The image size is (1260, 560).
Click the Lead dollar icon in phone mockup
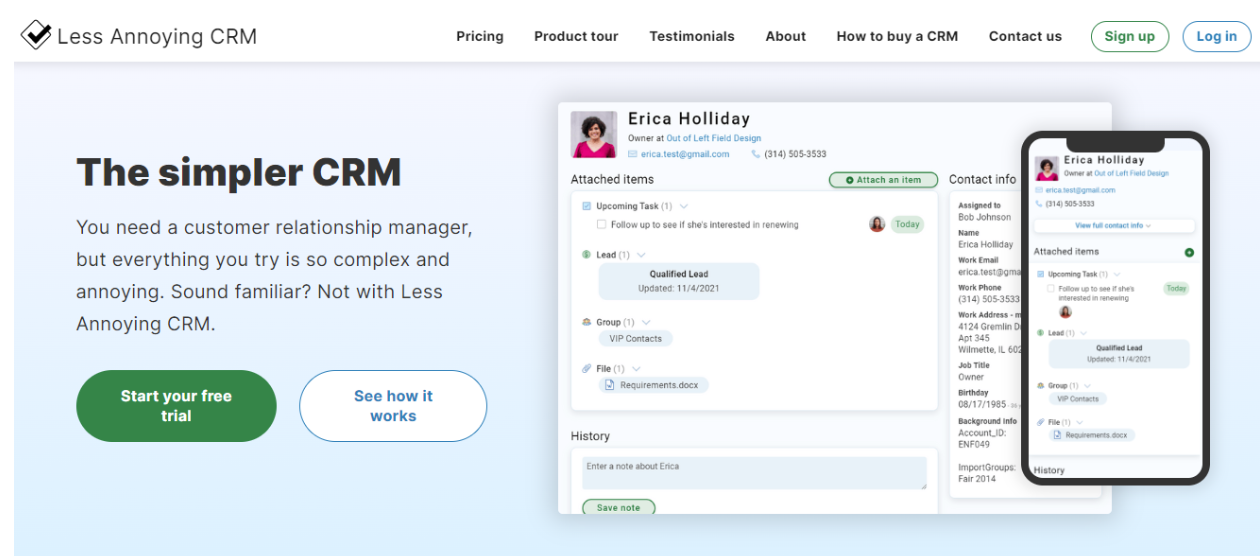[1041, 333]
